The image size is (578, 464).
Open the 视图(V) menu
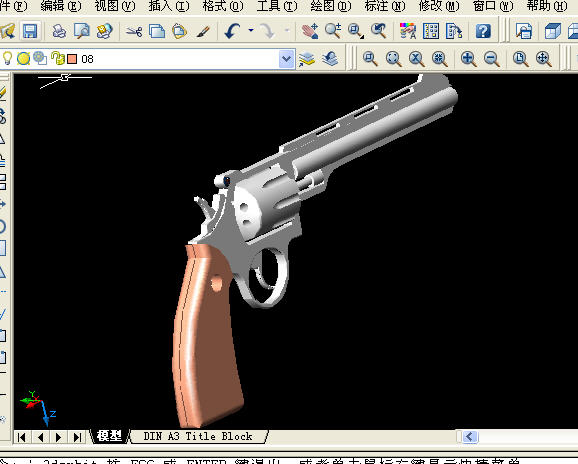115,6
